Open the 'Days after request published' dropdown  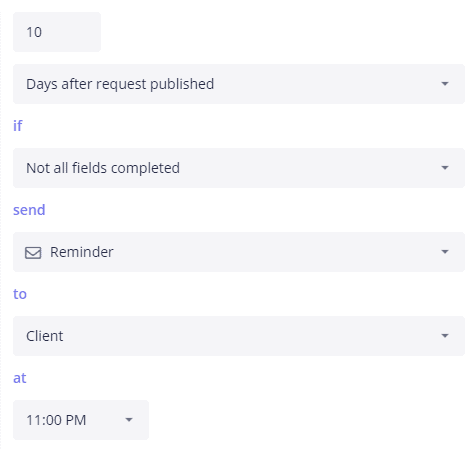239,84
